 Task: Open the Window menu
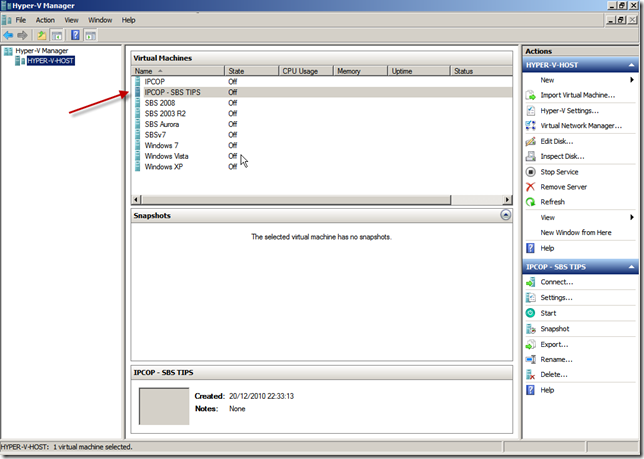click(x=100, y=20)
